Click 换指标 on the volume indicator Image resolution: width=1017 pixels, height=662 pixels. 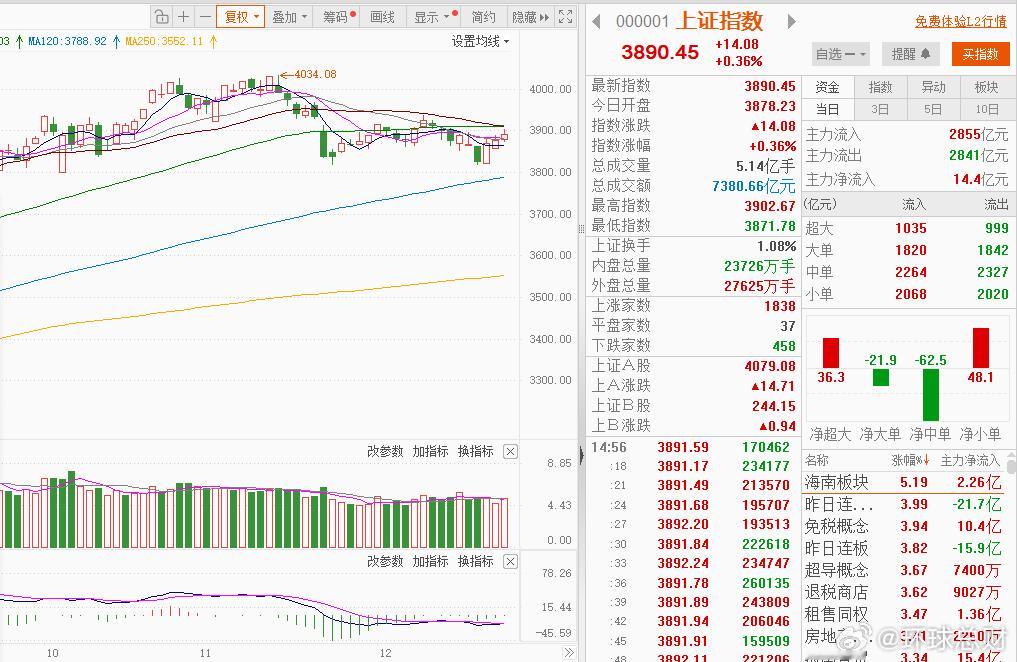(x=476, y=451)
